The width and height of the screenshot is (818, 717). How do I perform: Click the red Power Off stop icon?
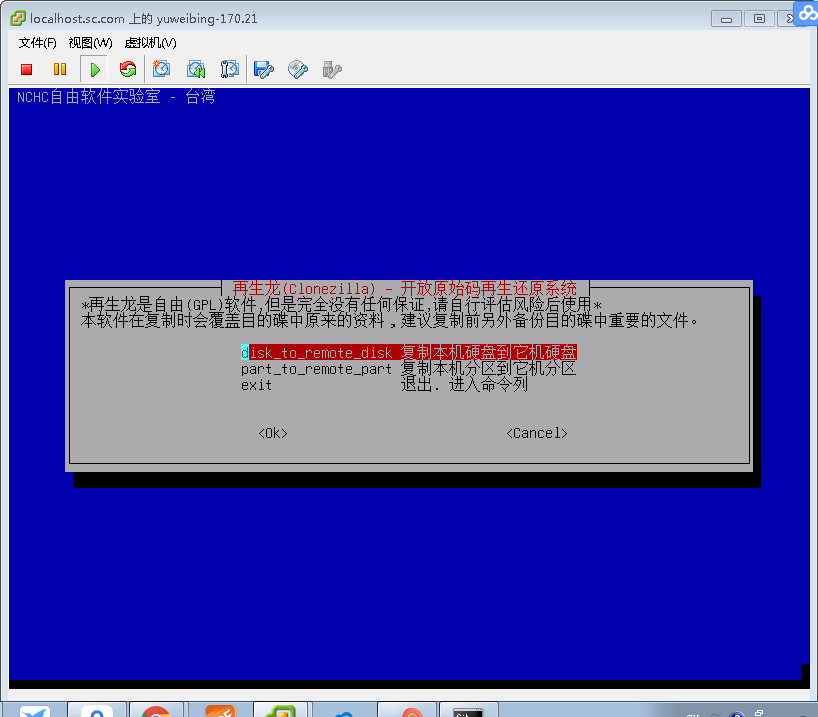pyautogui.click(x=27, y=69)
